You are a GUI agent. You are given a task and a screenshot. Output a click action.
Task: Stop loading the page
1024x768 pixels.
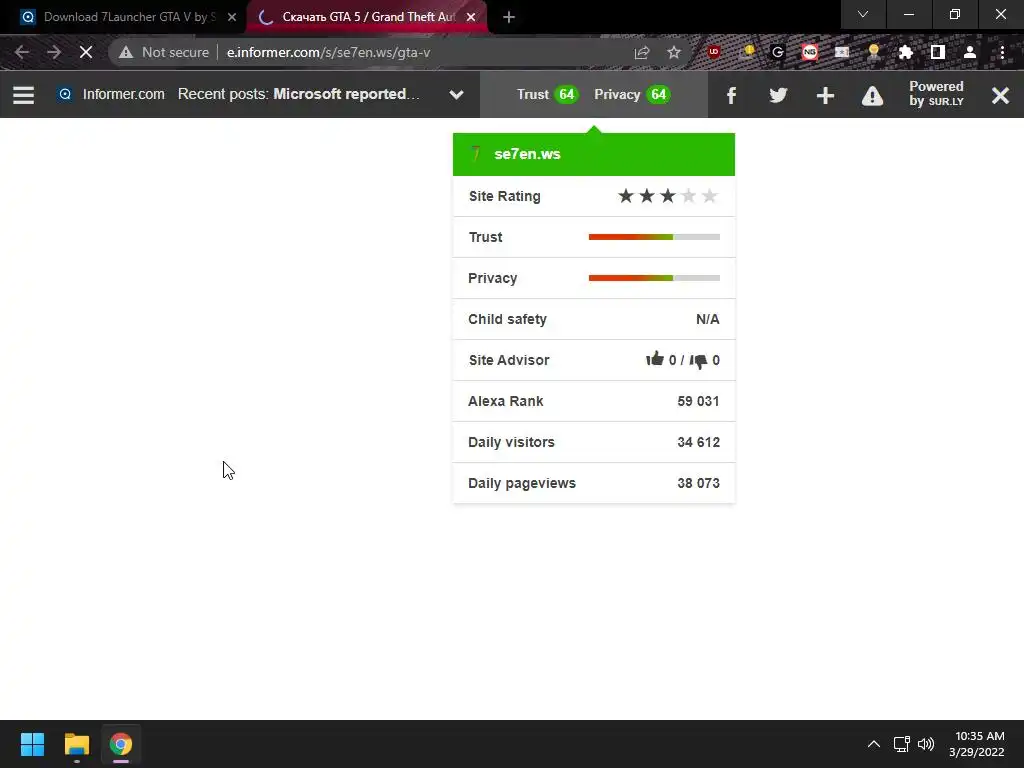(x=86, y=52)
